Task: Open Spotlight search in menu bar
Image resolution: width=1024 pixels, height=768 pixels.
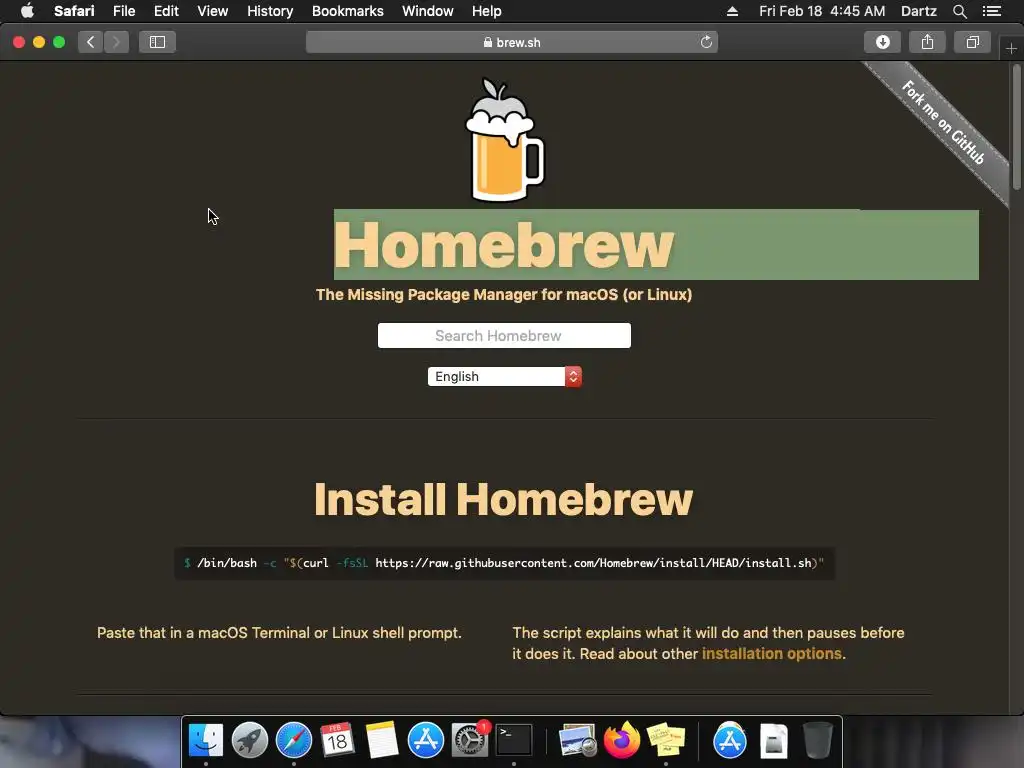Action: pyautogui.click(x=959, y=11)
